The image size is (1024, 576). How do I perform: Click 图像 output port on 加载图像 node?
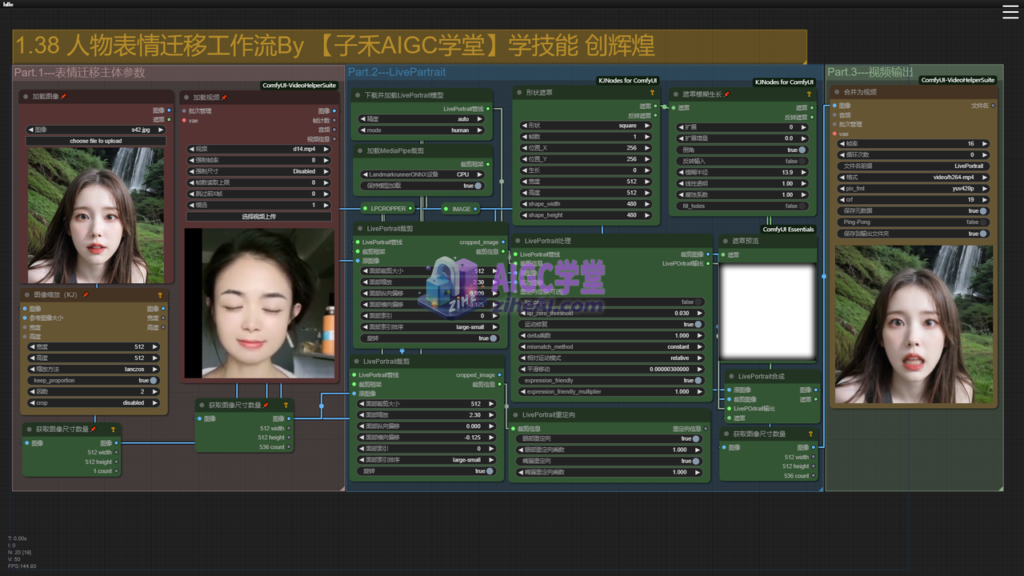pos(169,110)
